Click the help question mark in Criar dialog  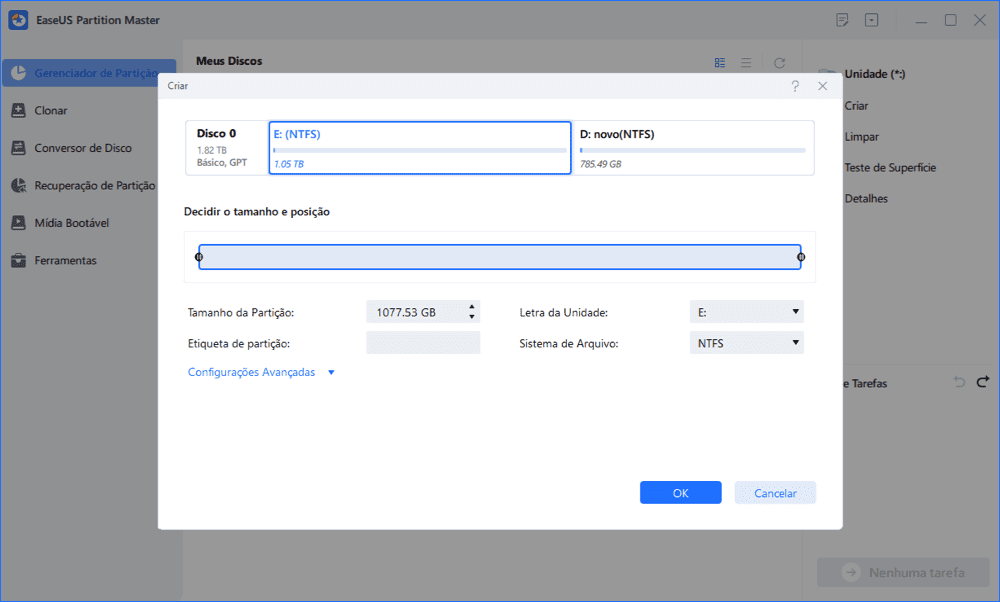tap(795, 87)
